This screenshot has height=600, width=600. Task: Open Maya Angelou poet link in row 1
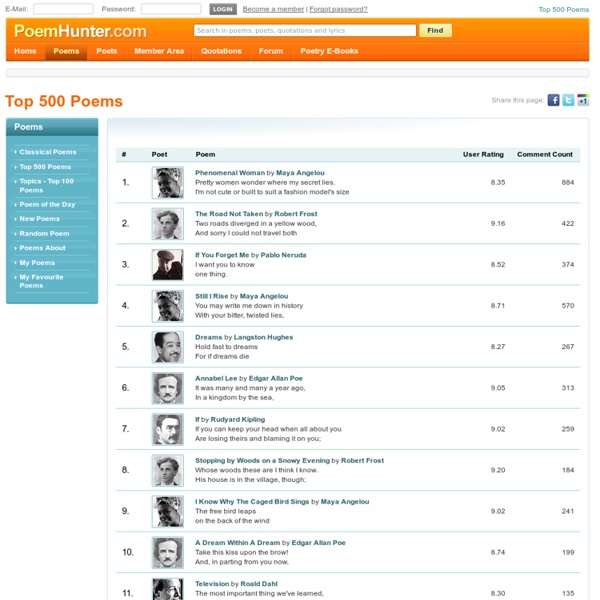[x=300, y=173]
